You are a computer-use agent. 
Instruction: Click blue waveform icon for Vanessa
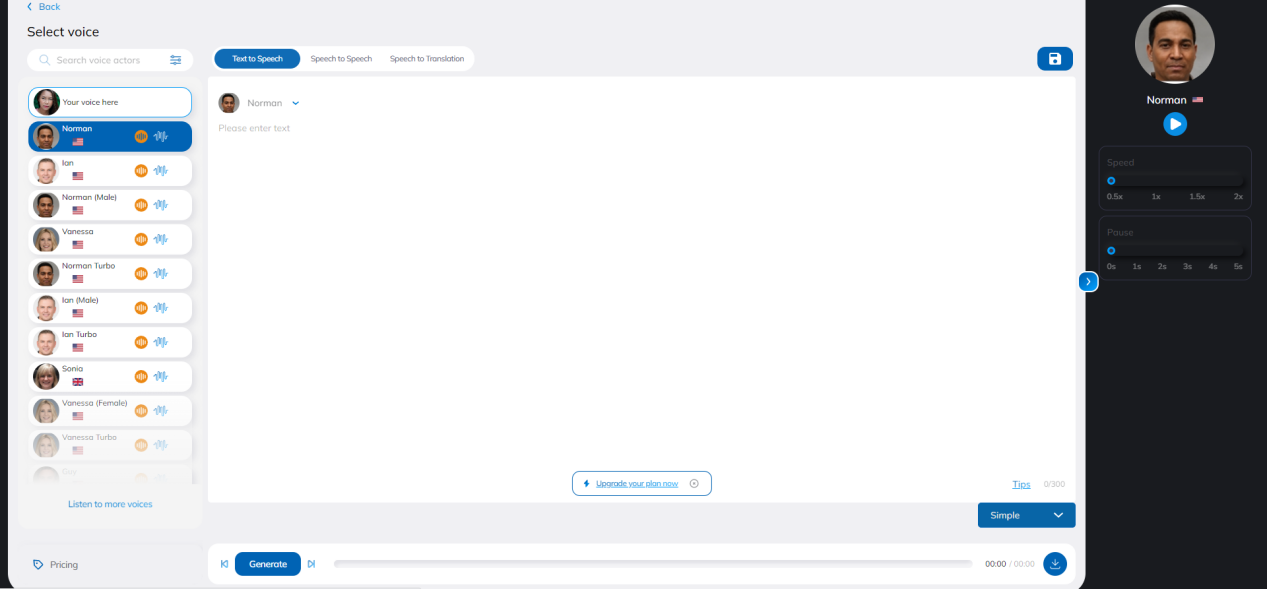pyautogui.click(x=161, y=239)
